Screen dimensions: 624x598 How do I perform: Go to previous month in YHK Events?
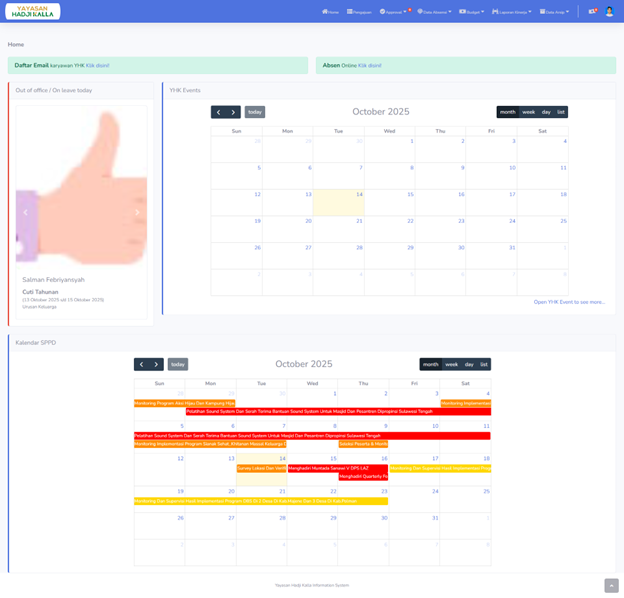218,112
